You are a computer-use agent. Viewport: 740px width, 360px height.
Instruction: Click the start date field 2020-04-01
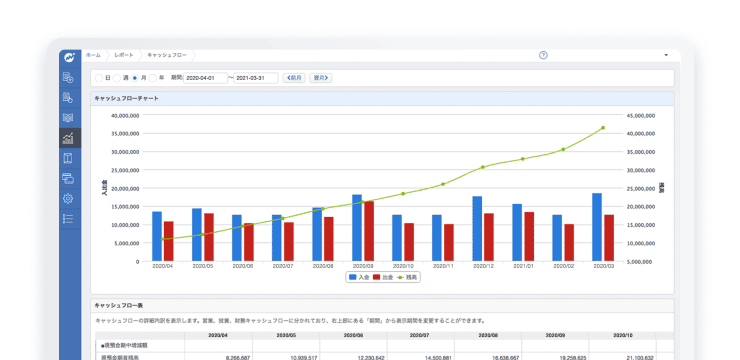205,78
